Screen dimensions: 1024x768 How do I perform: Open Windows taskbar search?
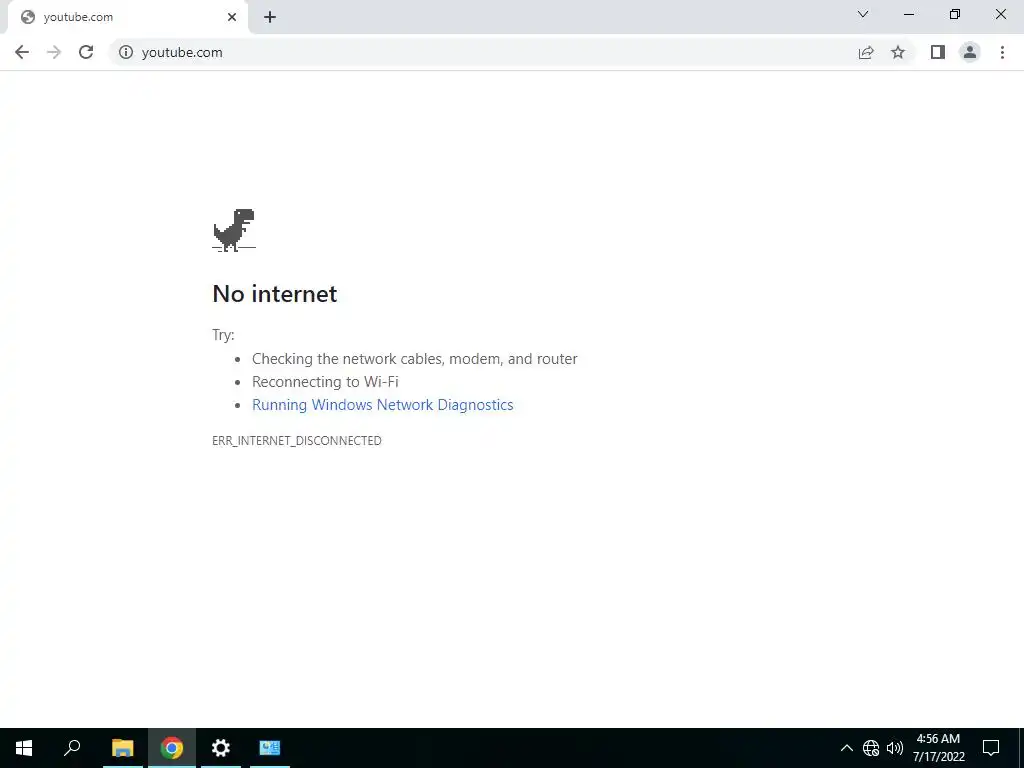(72, 748)
